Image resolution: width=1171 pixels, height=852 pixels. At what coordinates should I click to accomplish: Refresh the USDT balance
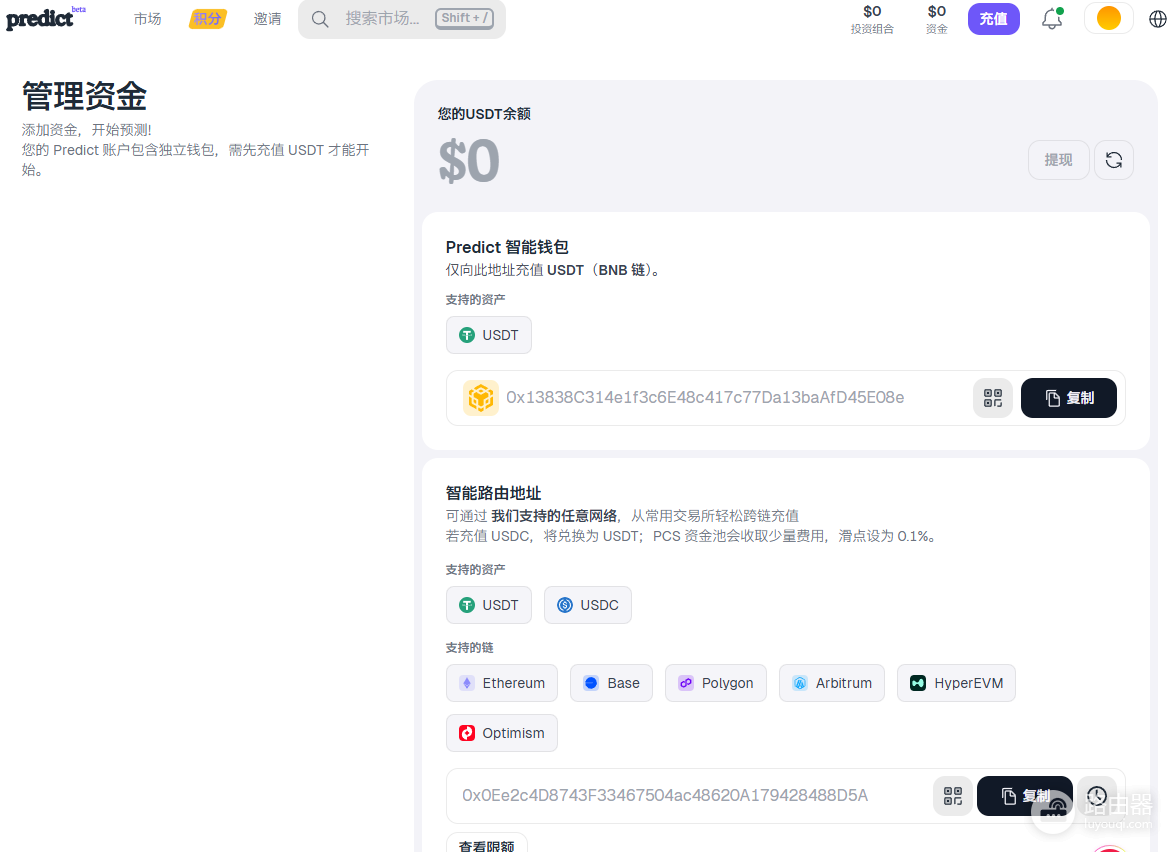coord(1113,160)
